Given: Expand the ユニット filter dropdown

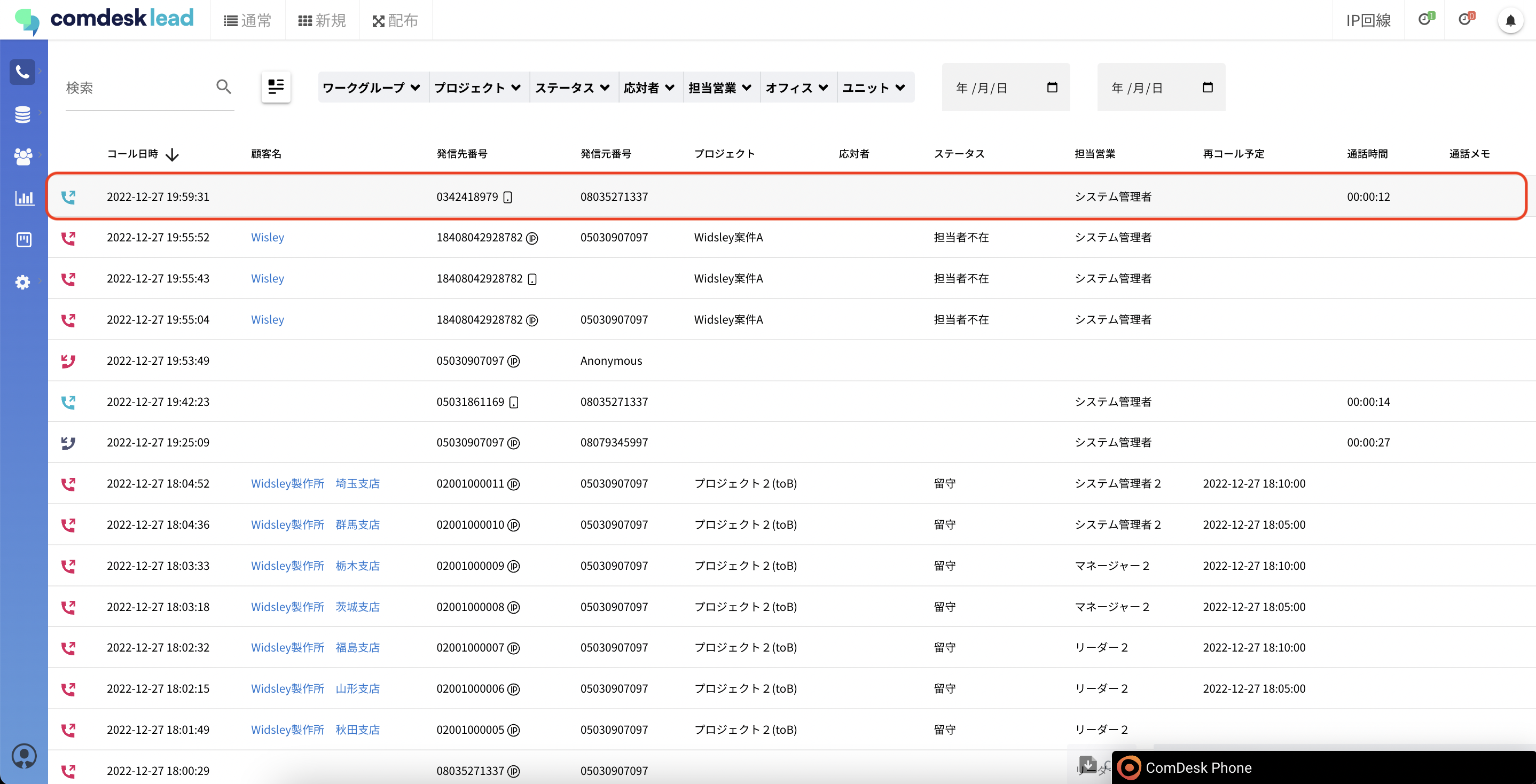Looking at the screenshot, I should (x=874, y=88).
